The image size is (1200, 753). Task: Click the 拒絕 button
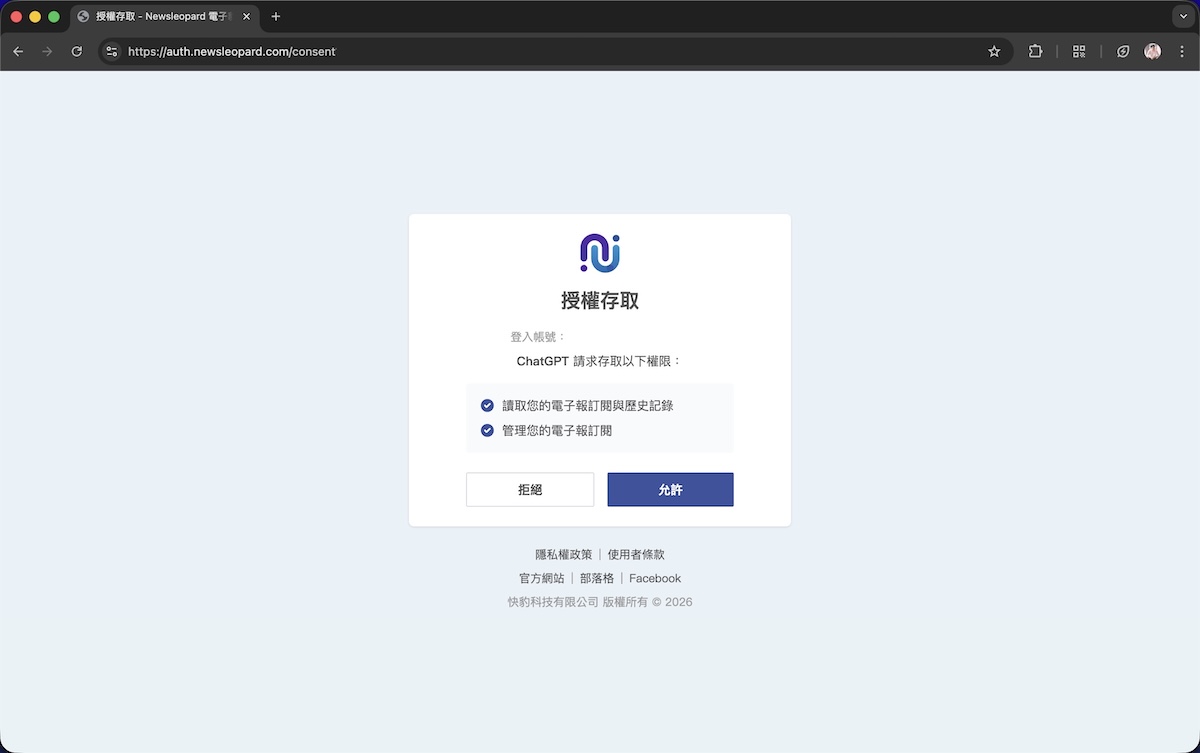tap(530, 490)
